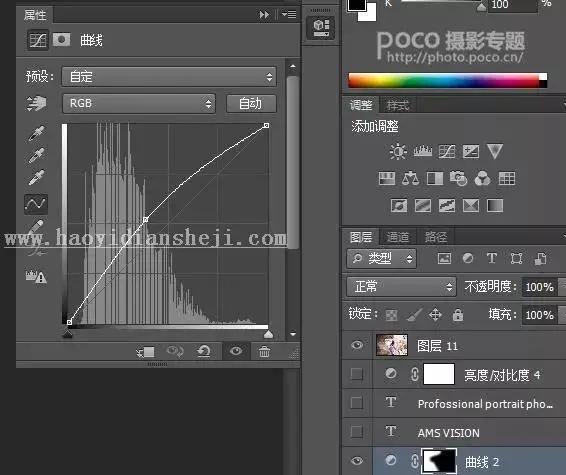The height and width of the screenshot is (475, 566).
Task: Click the histogram warning icon
Action: (36, 276)
